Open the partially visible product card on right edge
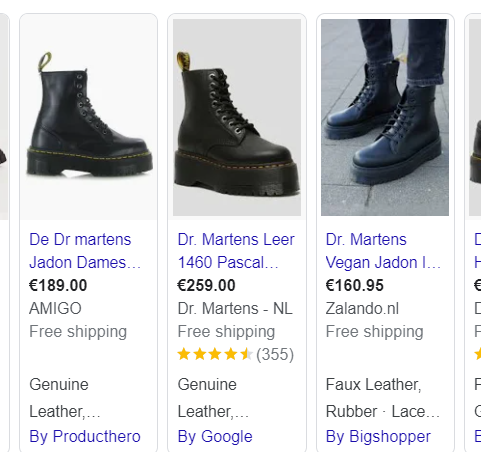The height and width of the screenshot is (452, 481). tap(473, 232)
